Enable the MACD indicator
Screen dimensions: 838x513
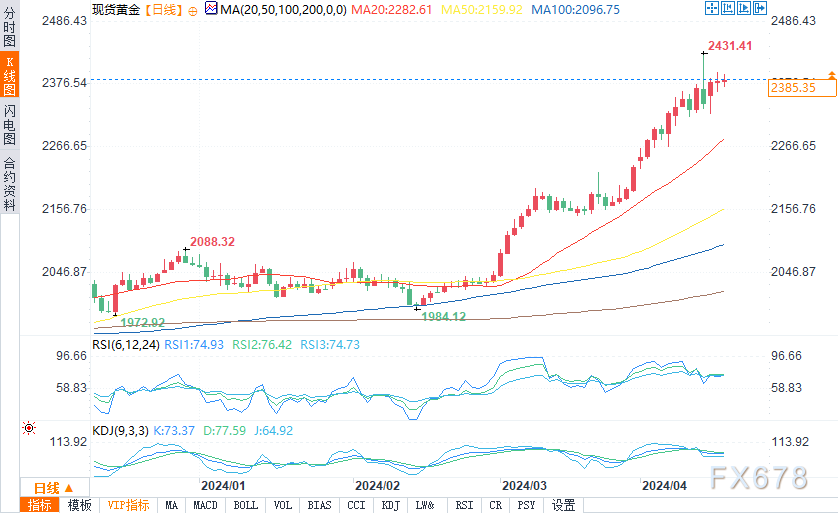point(205,505)
